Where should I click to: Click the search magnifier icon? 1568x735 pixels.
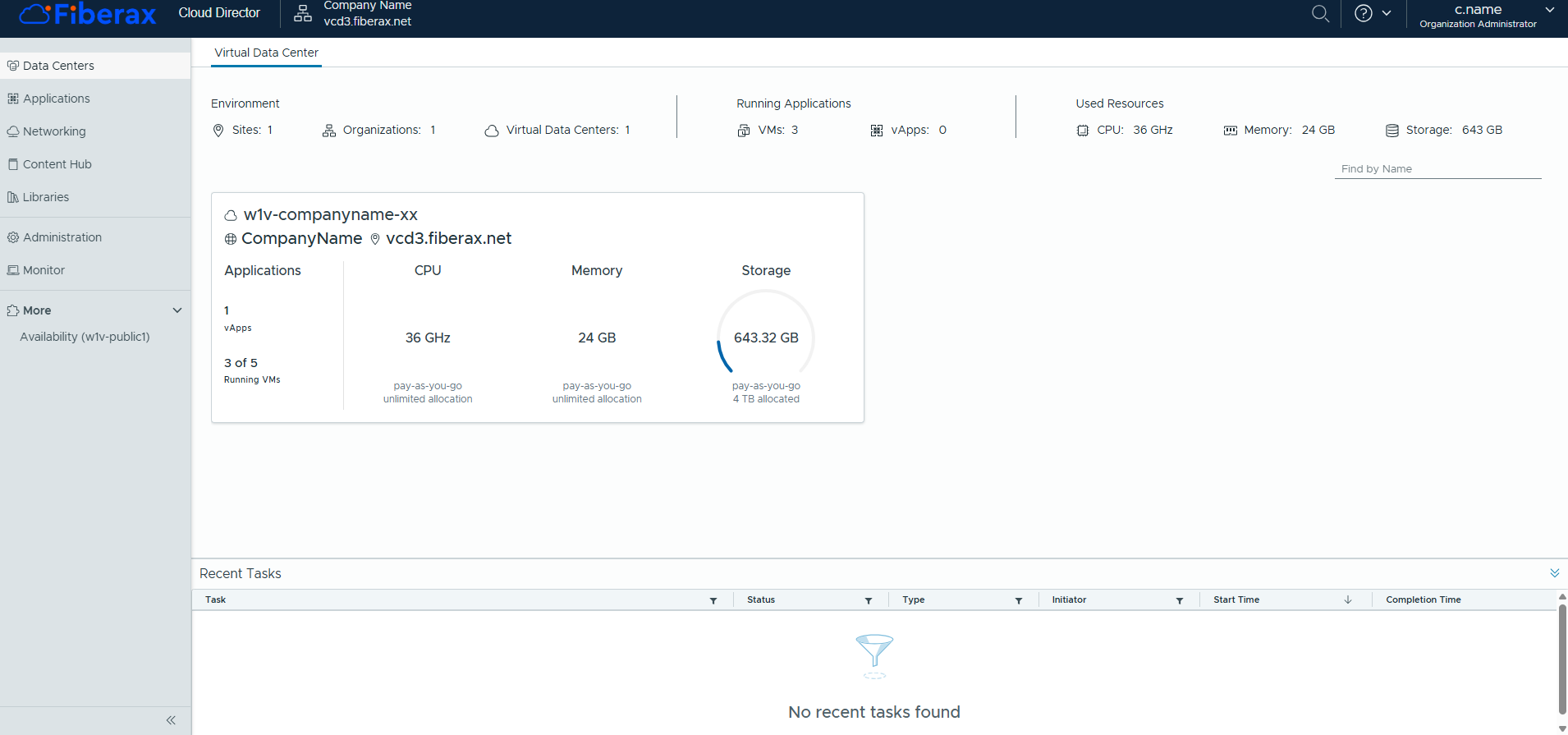pos(1320,14)
